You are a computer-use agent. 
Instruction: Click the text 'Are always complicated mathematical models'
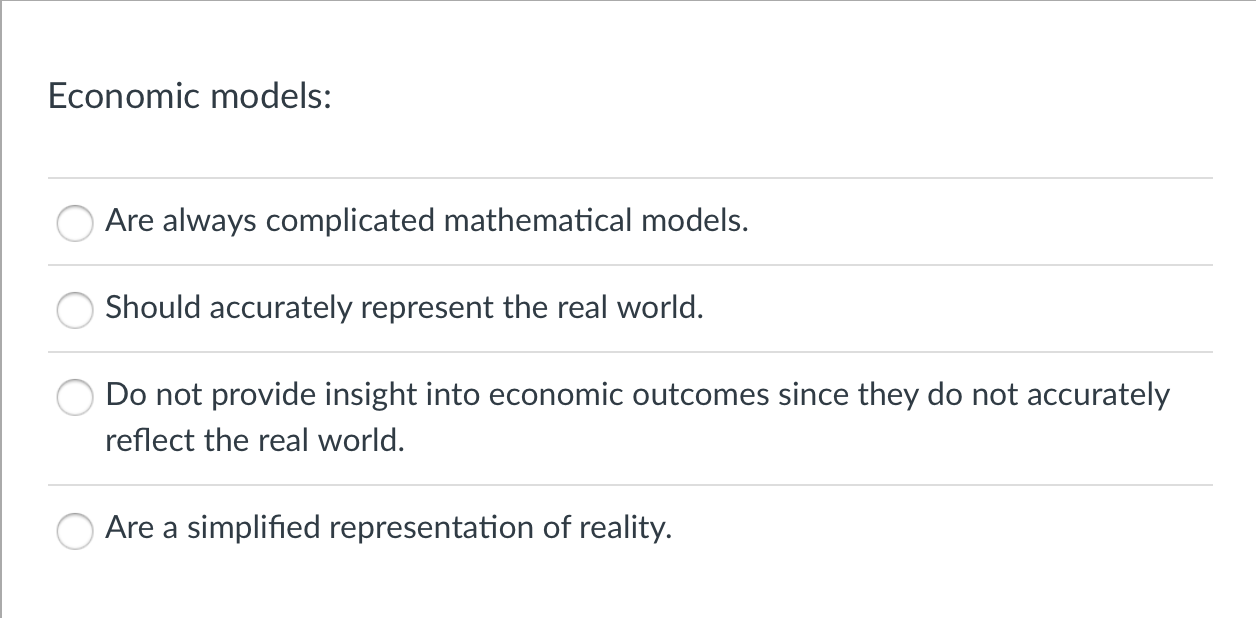[x=426, y=221]
